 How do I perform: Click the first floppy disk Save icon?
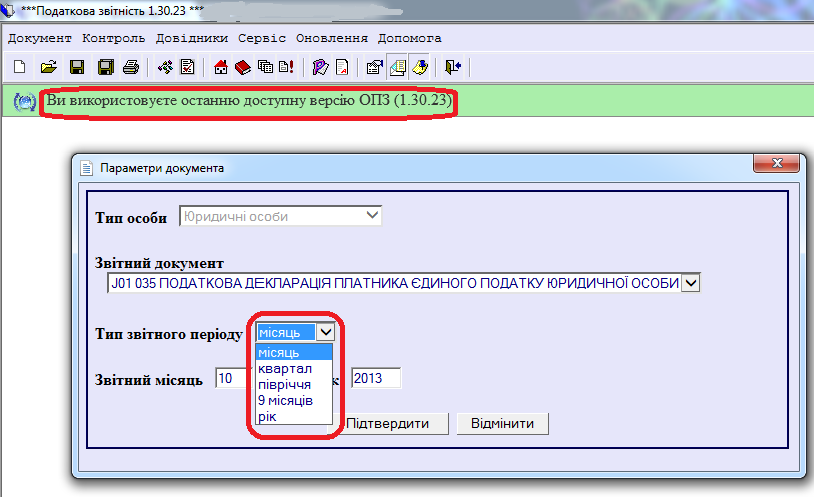76,67
